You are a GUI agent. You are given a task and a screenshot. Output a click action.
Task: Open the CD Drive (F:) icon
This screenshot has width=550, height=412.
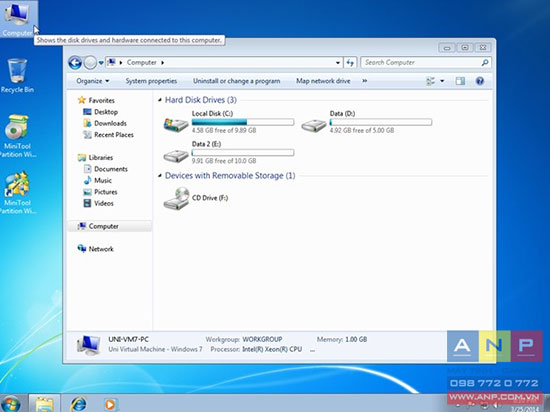tap(176, 198)
